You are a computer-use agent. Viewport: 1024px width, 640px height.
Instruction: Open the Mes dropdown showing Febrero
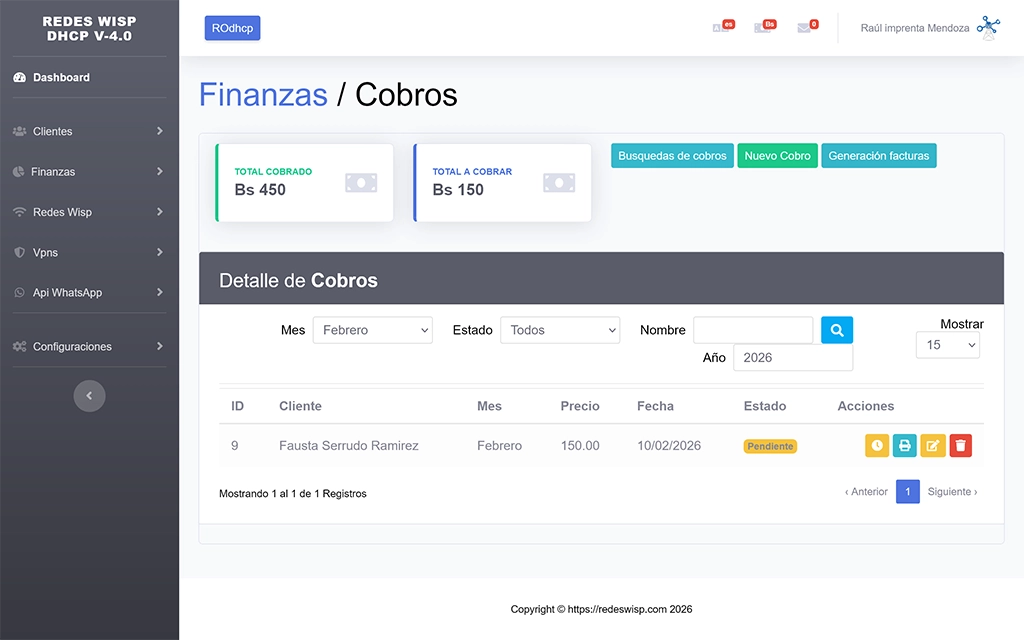(373, 330)
